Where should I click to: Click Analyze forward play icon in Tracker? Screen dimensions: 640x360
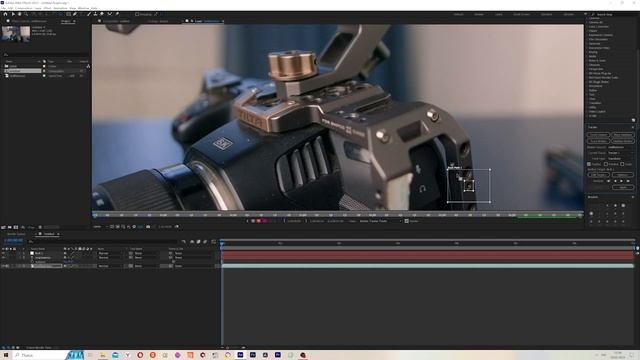[622, 181]
